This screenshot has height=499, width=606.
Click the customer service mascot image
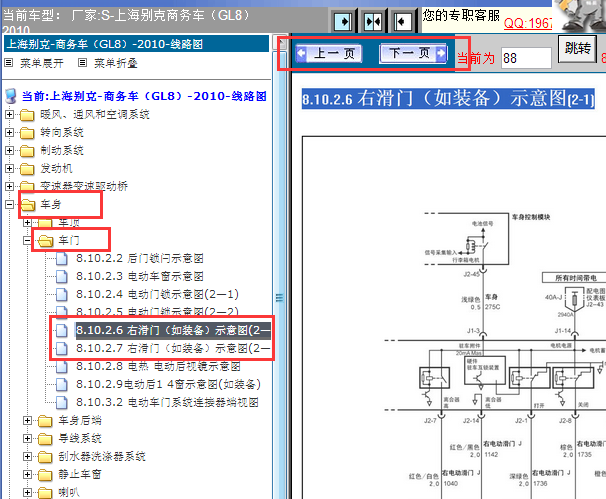point(579,15)
